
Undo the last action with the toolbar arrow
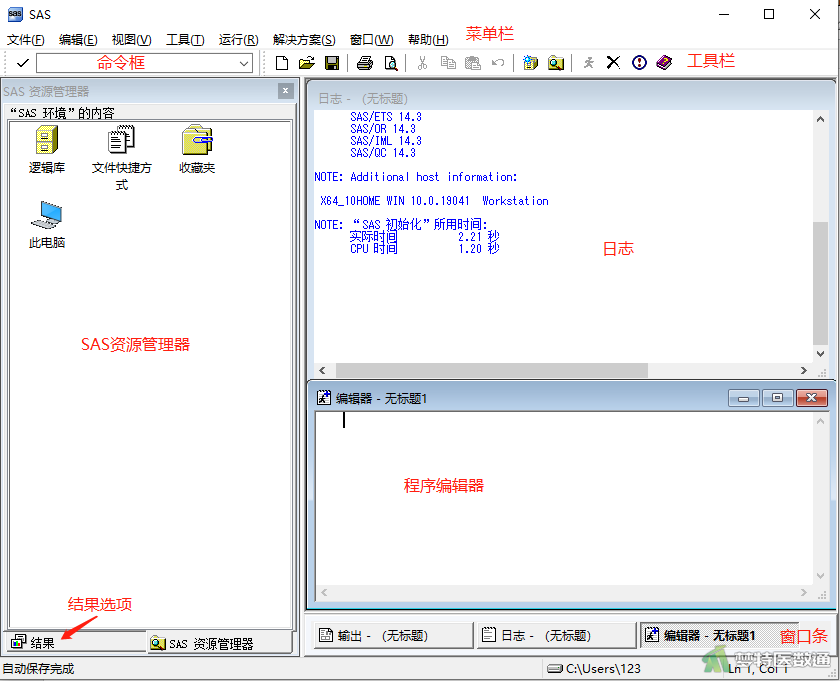tap(498, 63)
